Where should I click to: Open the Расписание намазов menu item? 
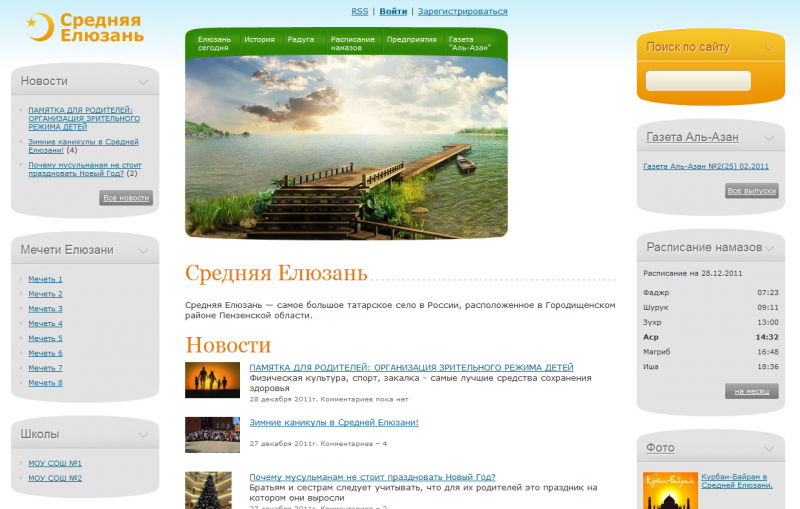click(353, 43)
